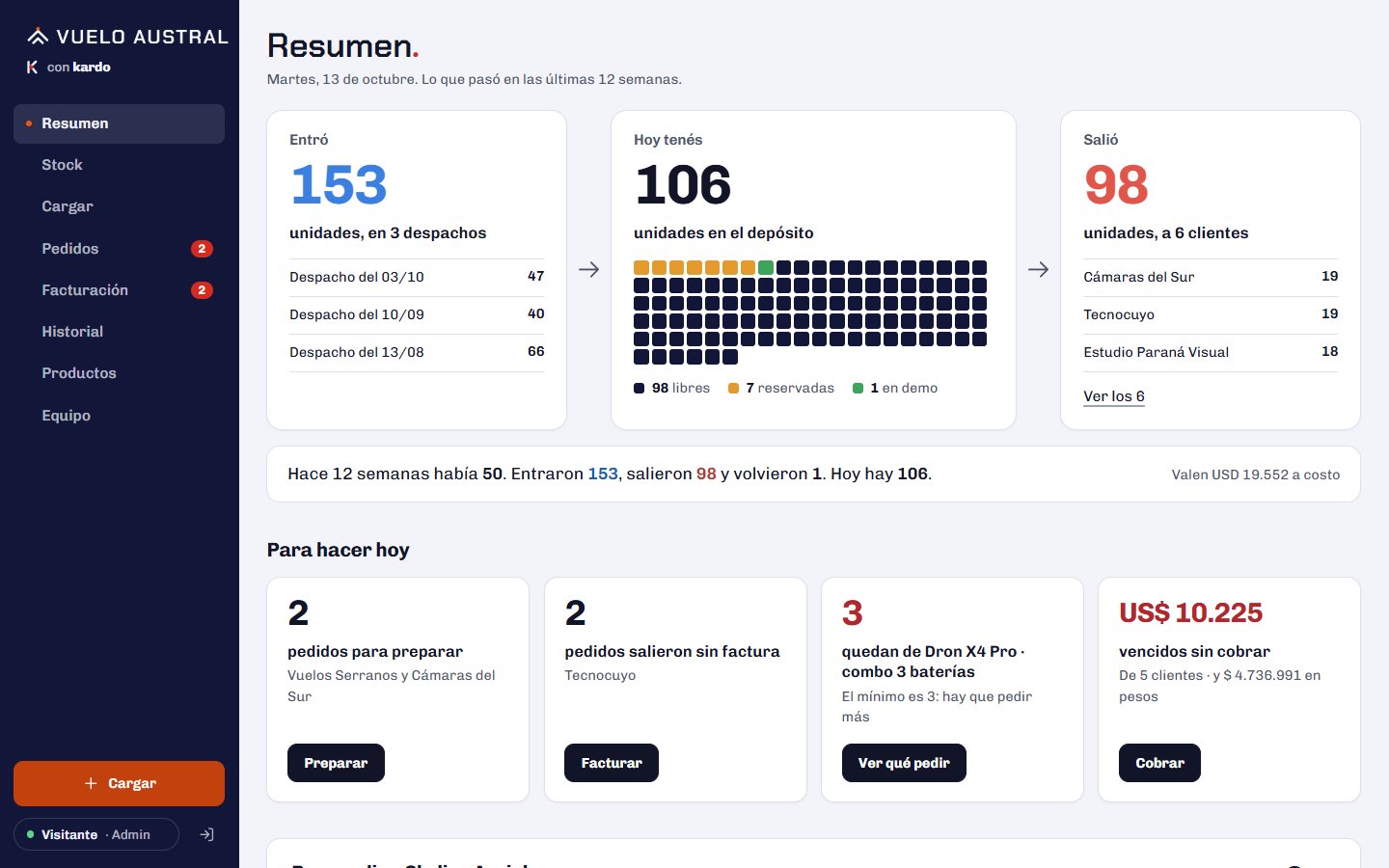The height and width of the screenshot is (868, 1389).
Task: Click the pedidos salieron sin factura label
Action: [x=672, y=652]
